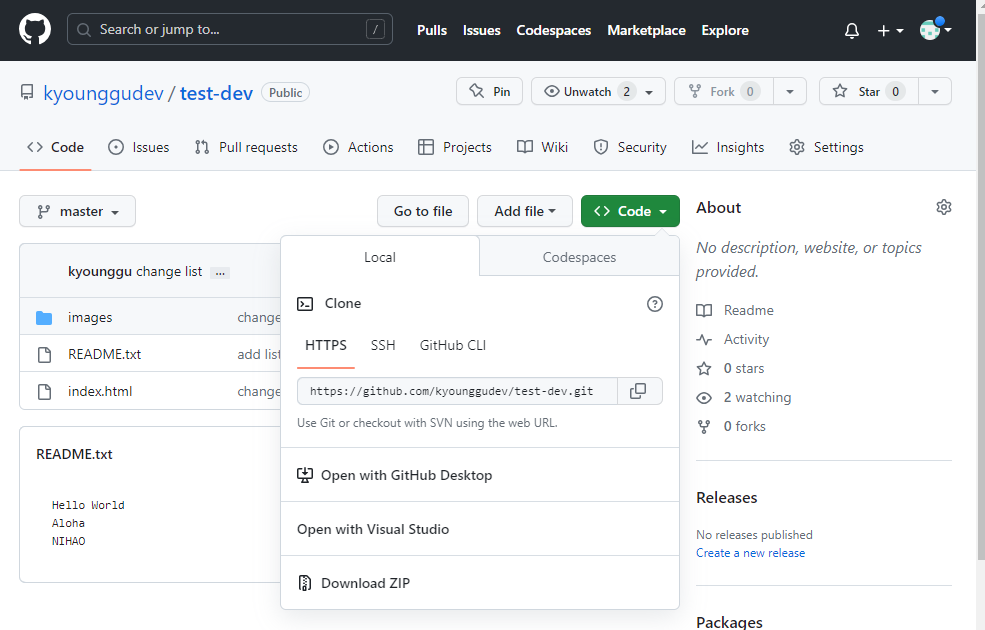Open clone help question mark

pyautogui.click(x=655, y=304)
